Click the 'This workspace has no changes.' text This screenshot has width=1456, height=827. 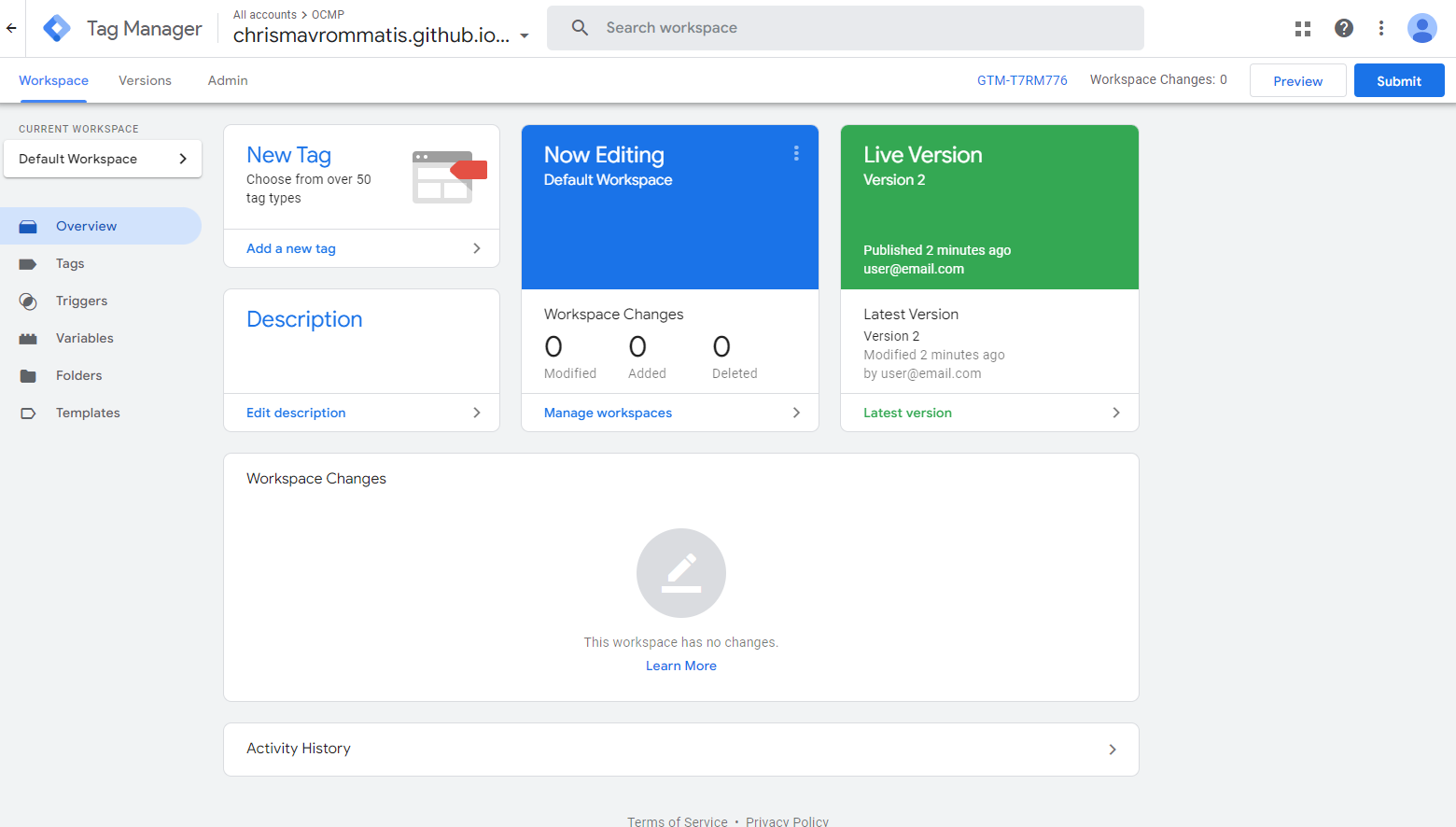pos(681,642)
